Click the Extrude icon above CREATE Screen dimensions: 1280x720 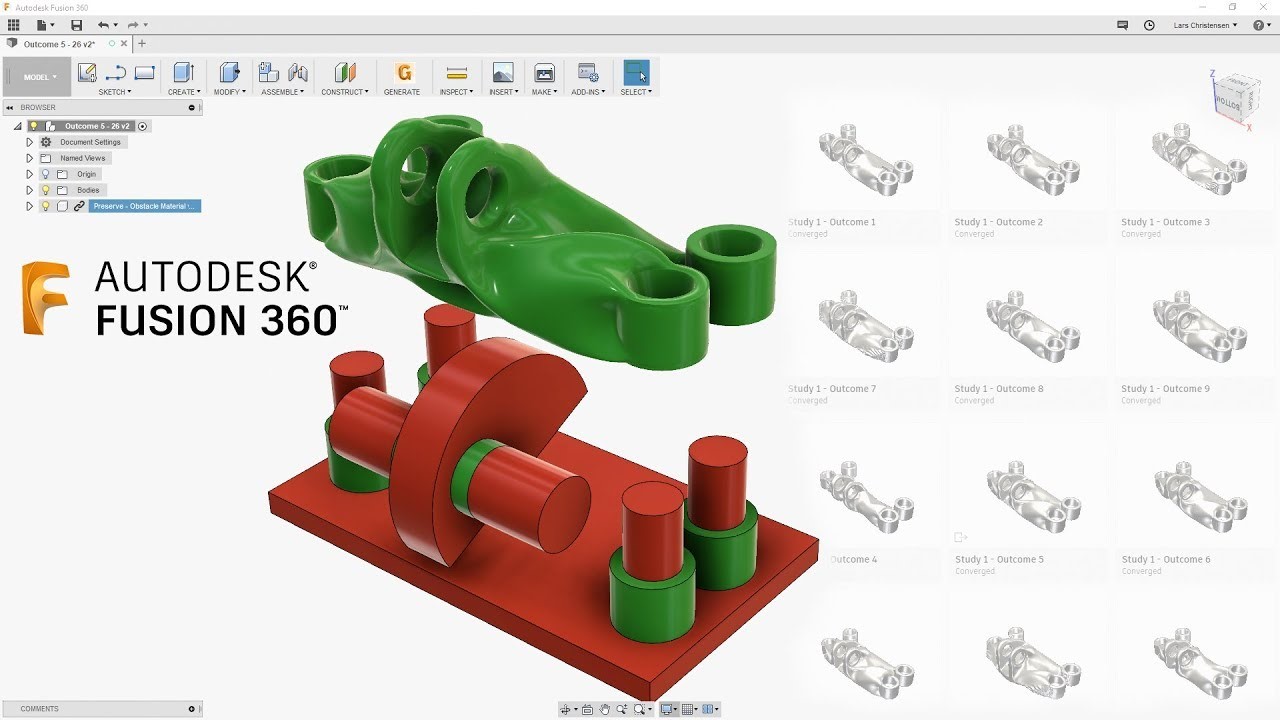183,72
